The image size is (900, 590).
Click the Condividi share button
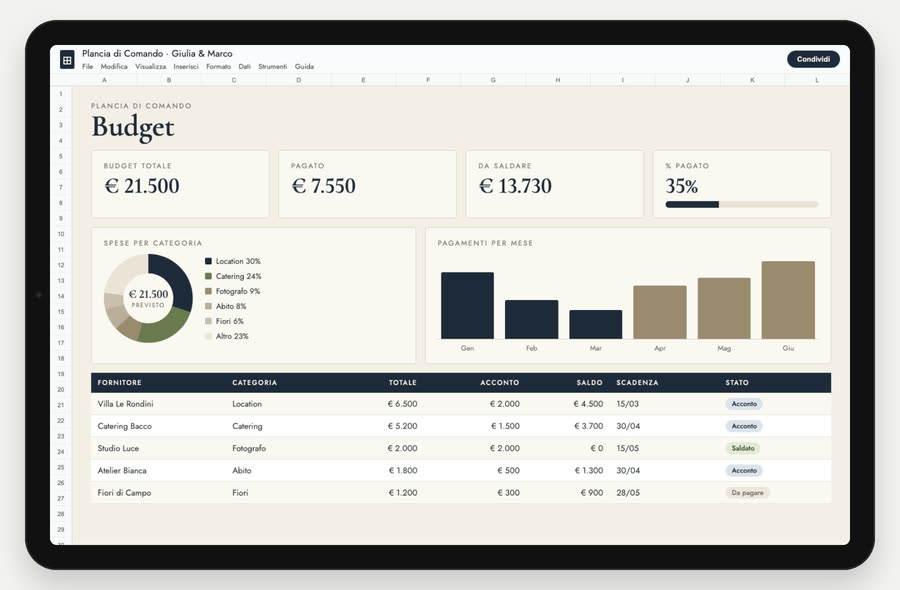813,59
